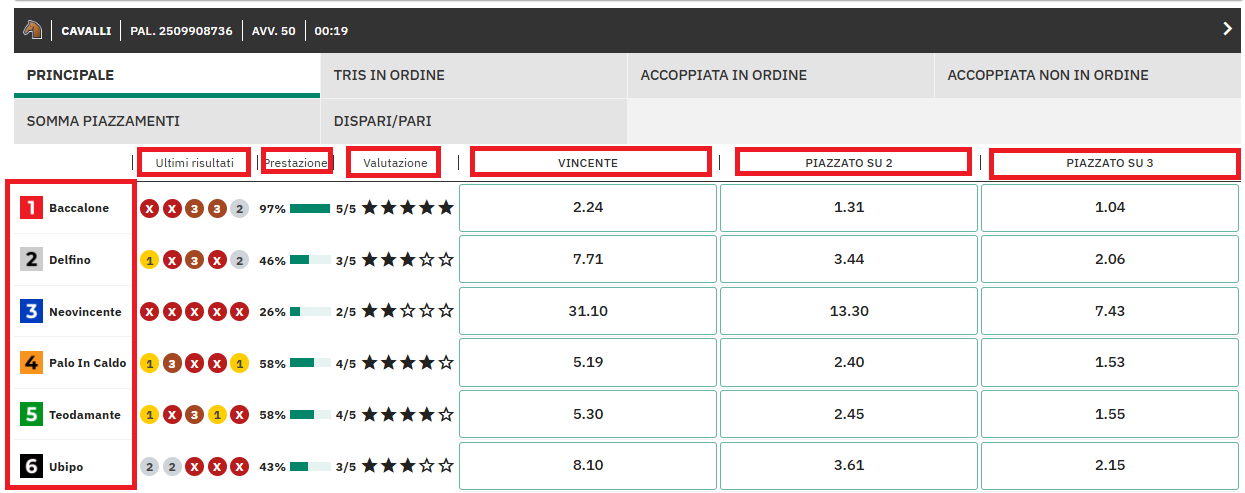Select Baccalone Vincente odds 2.24

[588, 208]
